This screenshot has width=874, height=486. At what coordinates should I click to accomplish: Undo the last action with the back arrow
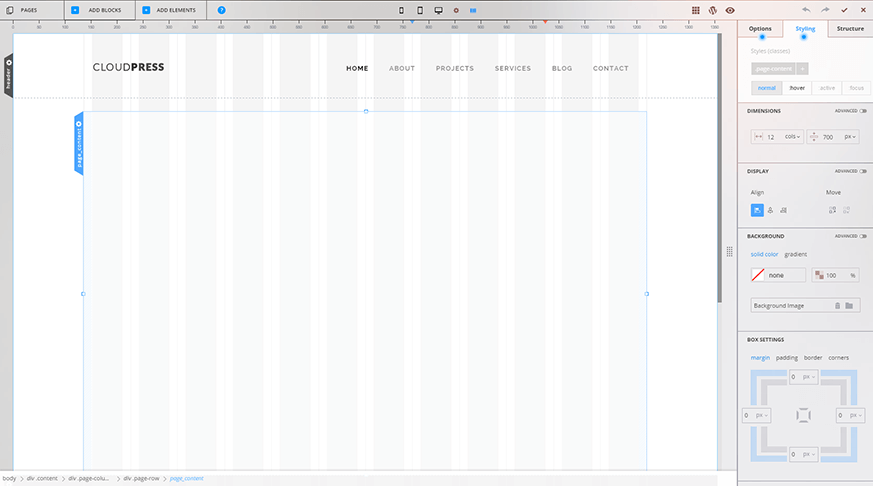[x=806, y=10]
